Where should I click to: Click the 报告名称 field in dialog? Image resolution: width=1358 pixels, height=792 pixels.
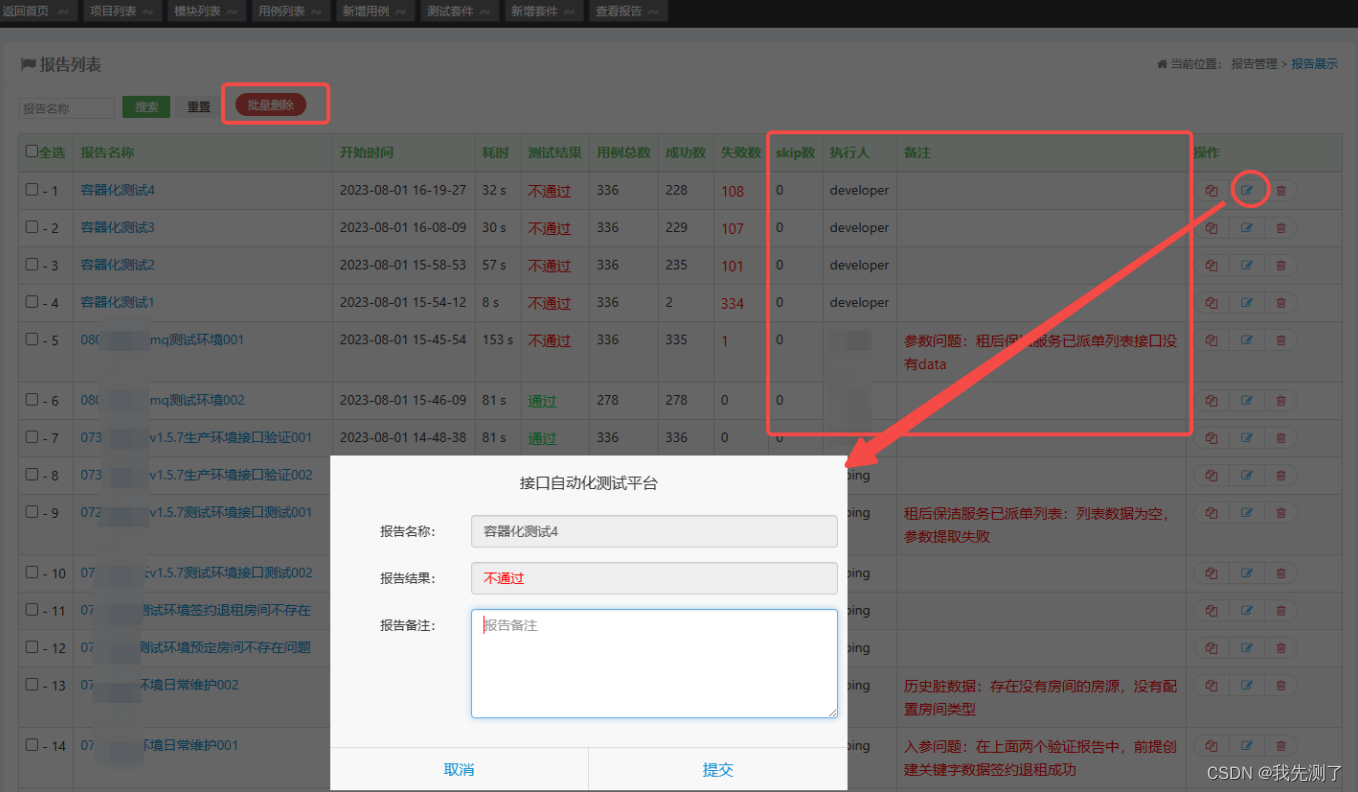(654, 531)
